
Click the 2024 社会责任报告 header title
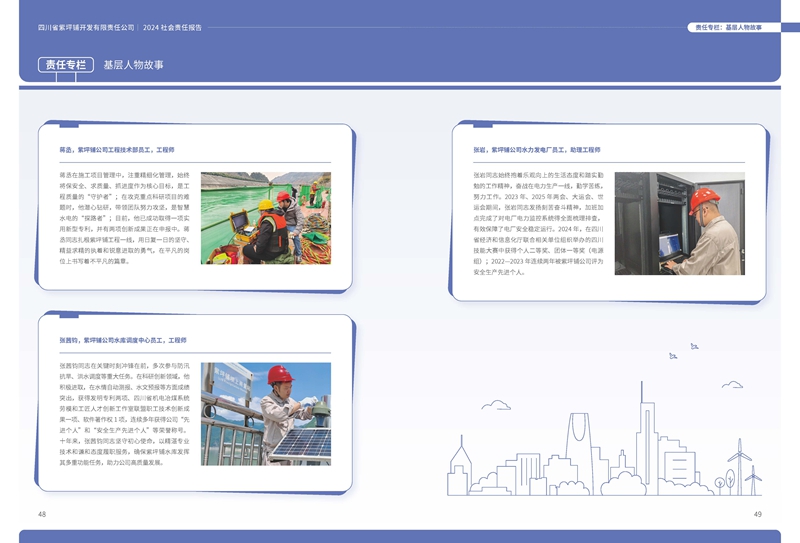click(173, 27)
